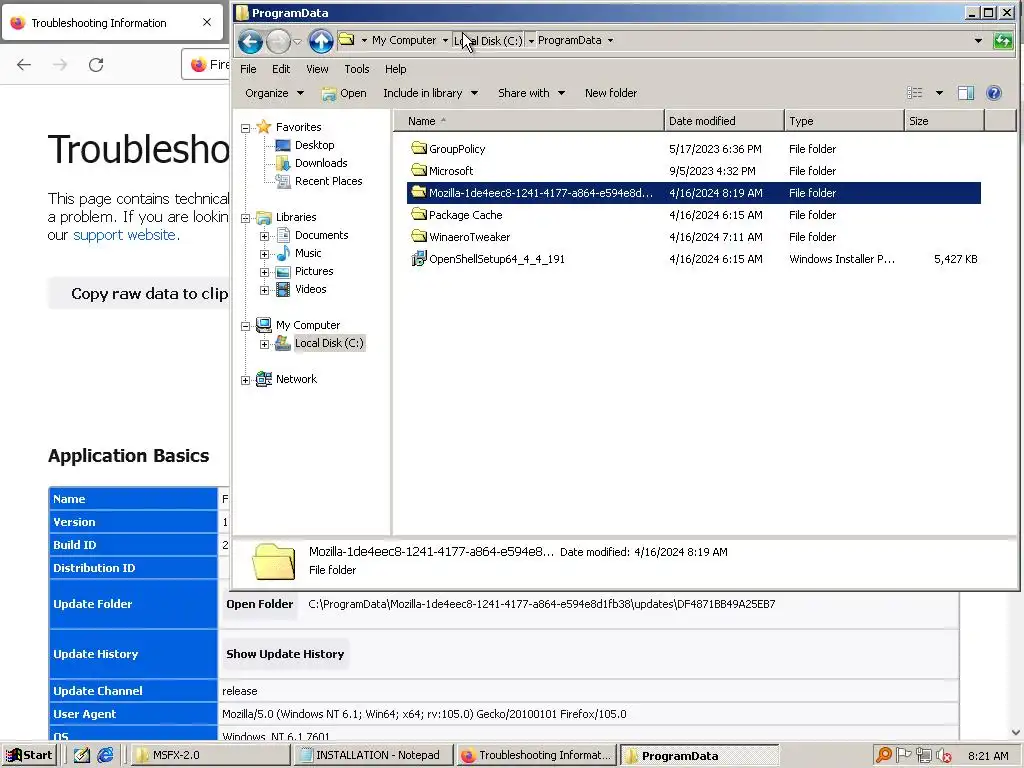Sort by Date modified column header

pyautogui.click(x=724, y=121)
